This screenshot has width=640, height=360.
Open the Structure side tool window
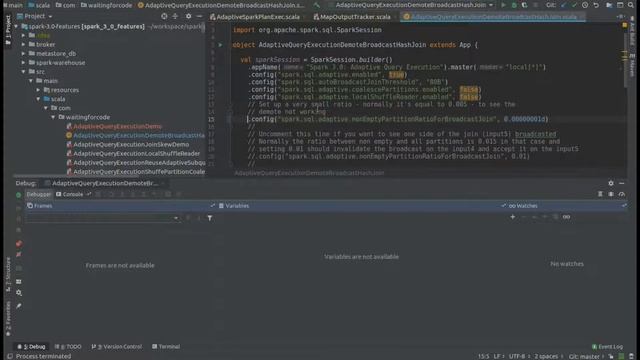(8, 275)
